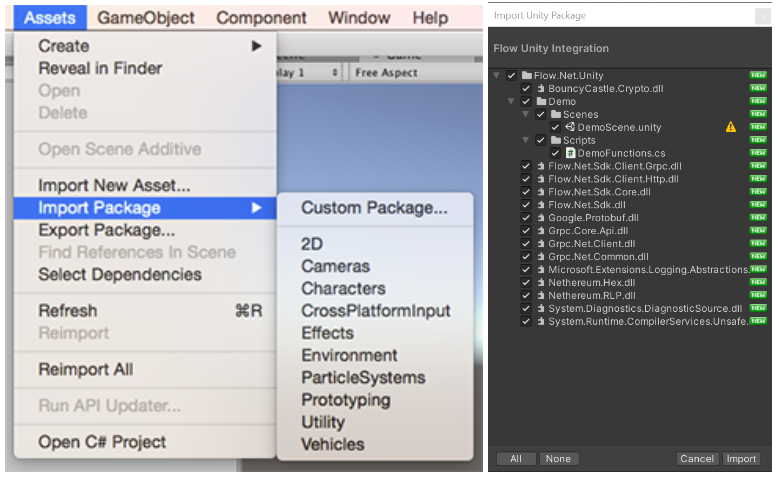Click the Import button
Image resolution: width=779 pixels, height=478 pixels.
[741, 459]
